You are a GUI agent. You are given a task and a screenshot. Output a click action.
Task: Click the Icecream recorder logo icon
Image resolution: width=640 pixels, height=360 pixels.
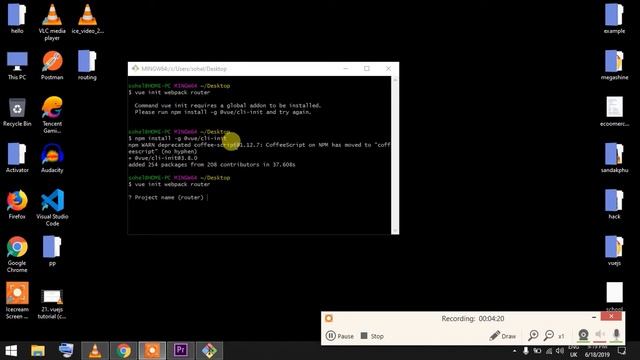click(329, 318)
